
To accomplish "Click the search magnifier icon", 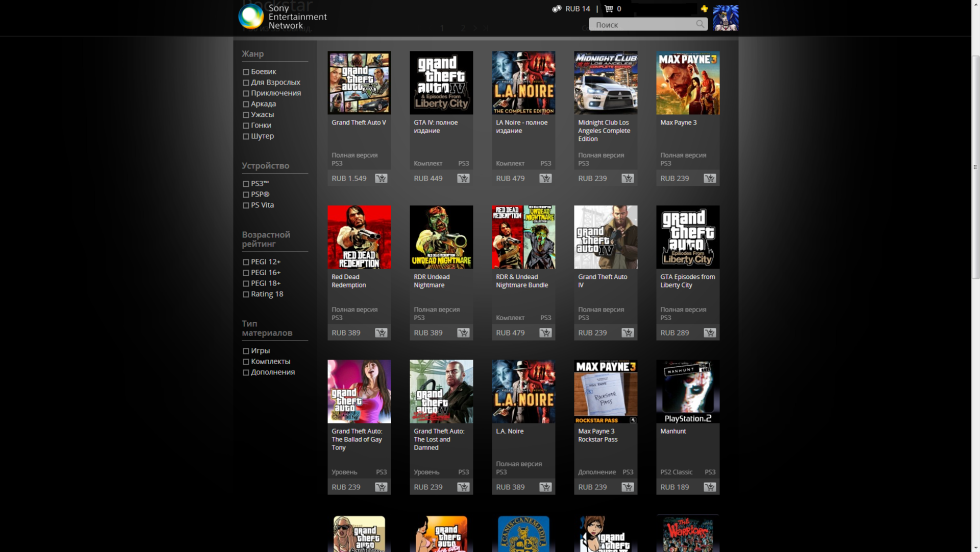I will tap(700, 24).
